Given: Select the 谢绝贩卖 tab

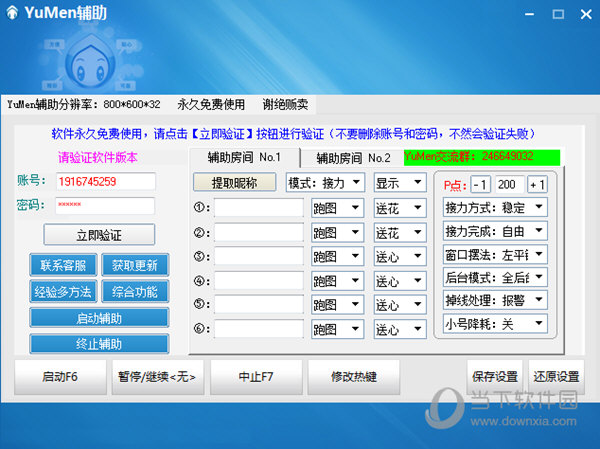Looking at the screenshot, I should click(x=285, y=104).
